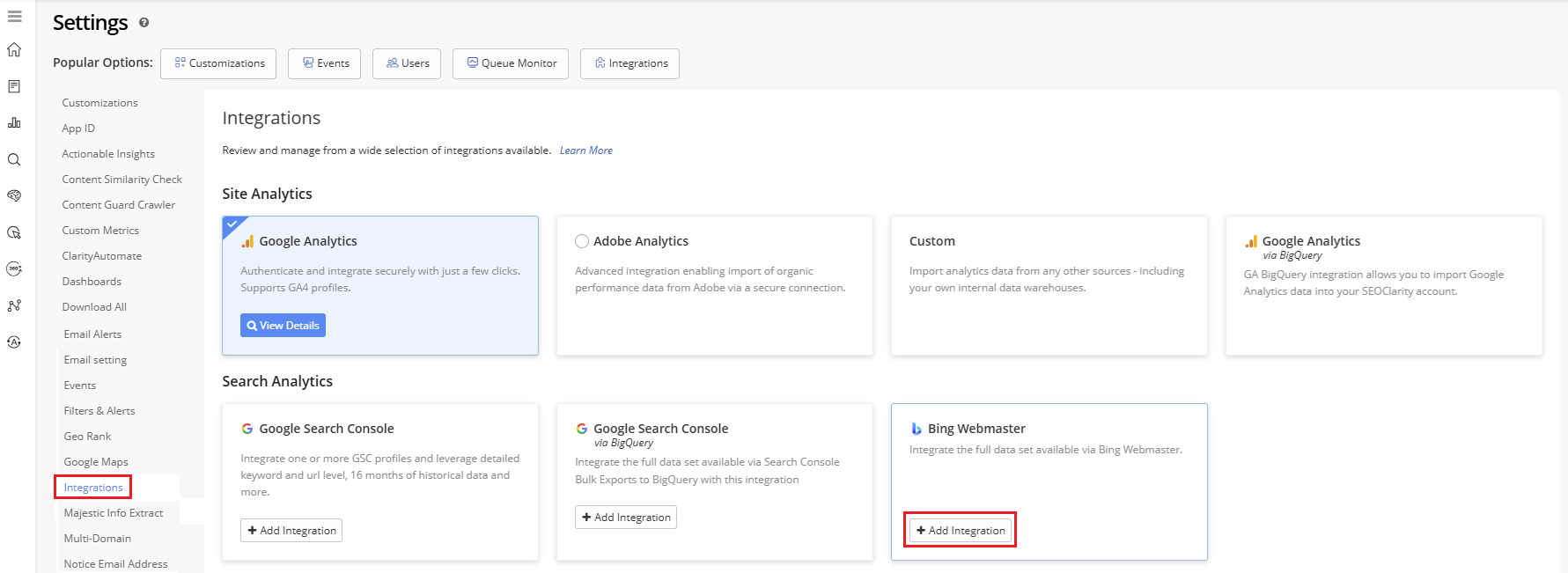1568x573 pixels.
Task: Open the 360 icon in the sidebar
Action: click(x=14, y=269)
